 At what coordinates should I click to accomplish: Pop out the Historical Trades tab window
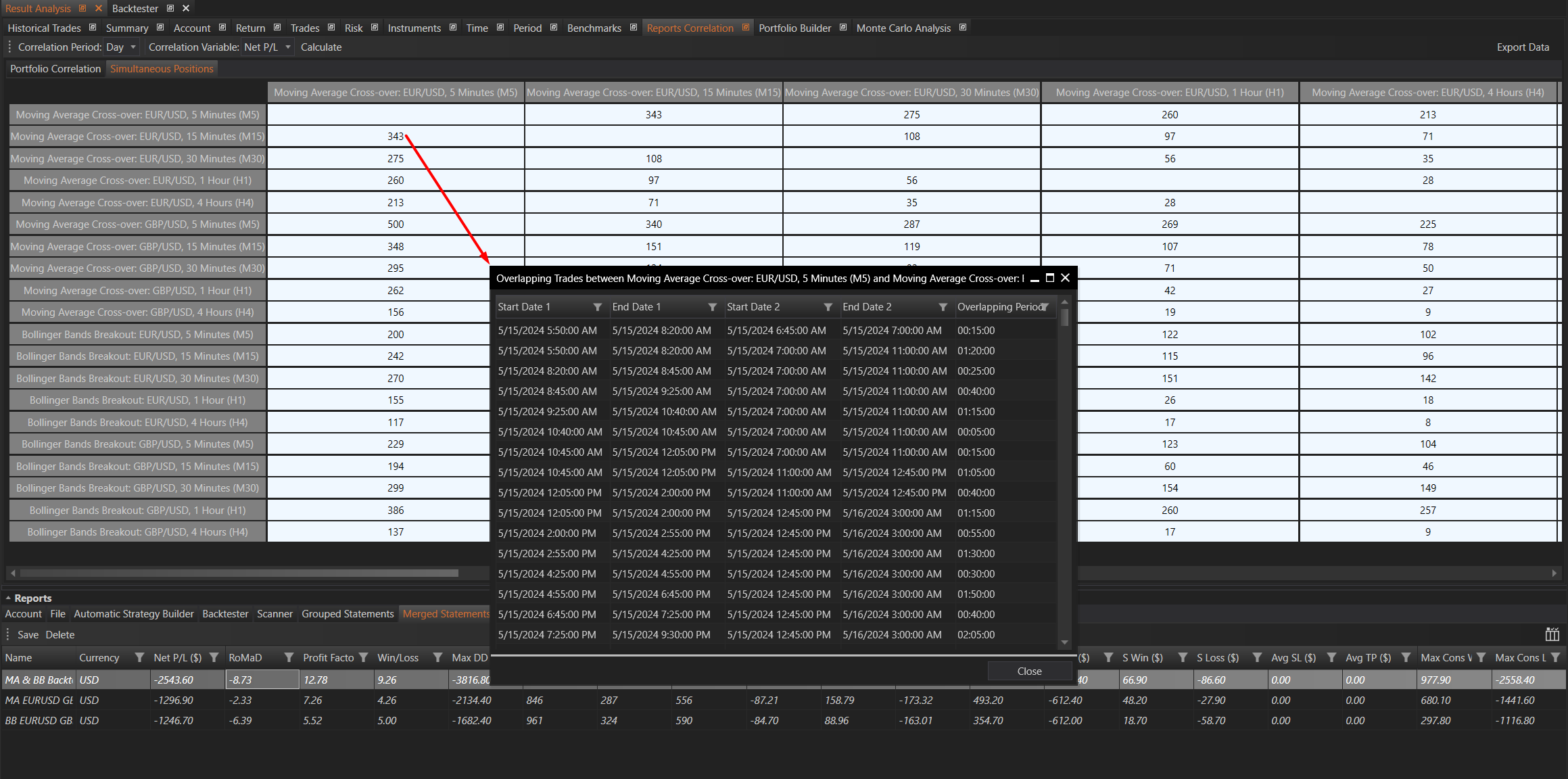click(x=93, y=28)
